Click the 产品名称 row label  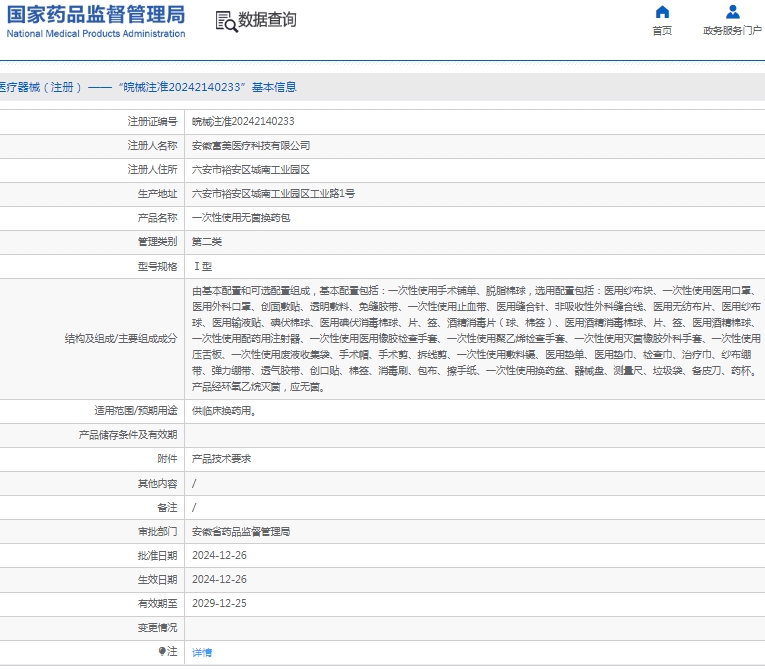pyautogui.click(x=157, y=218)
